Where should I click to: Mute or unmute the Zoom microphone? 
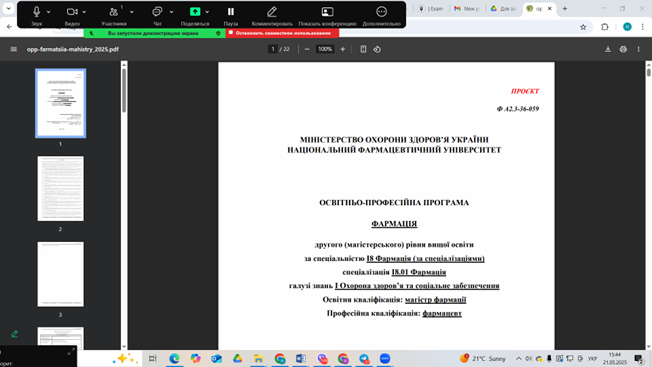[36, 15]
